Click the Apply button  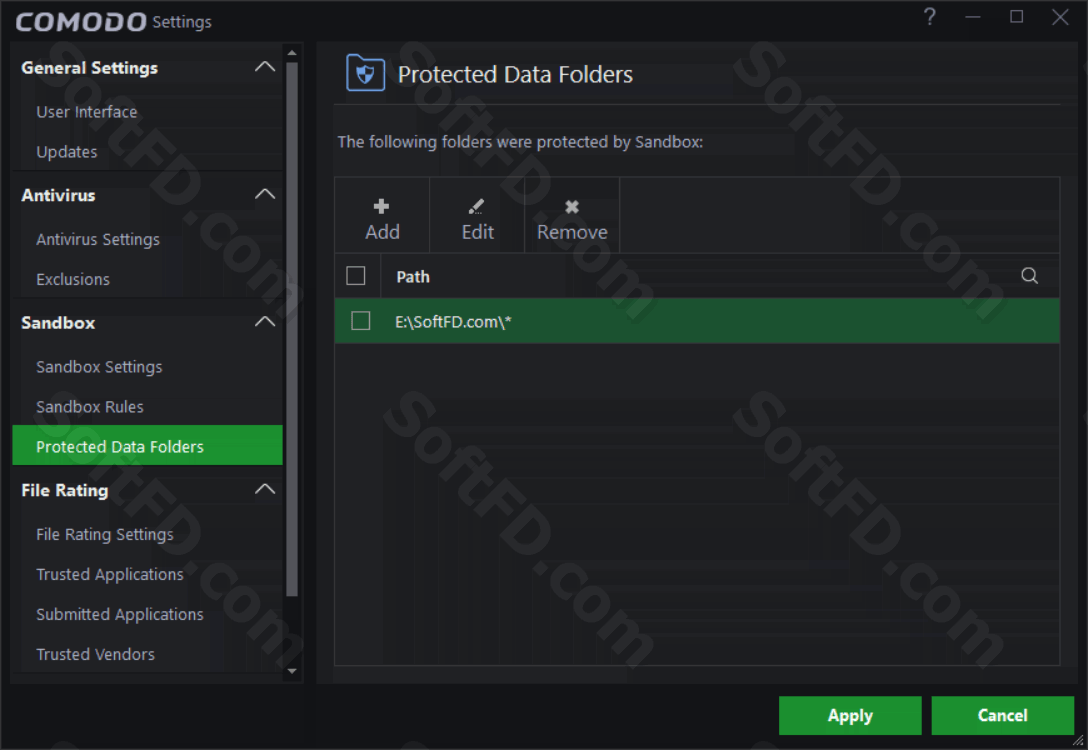click(850, 715)
